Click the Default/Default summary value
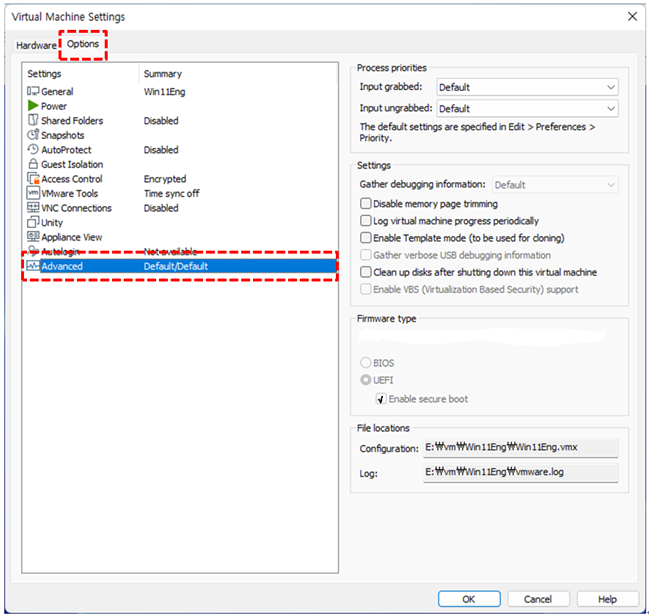This screenshot has width=649, height=616. pos(175,266)
